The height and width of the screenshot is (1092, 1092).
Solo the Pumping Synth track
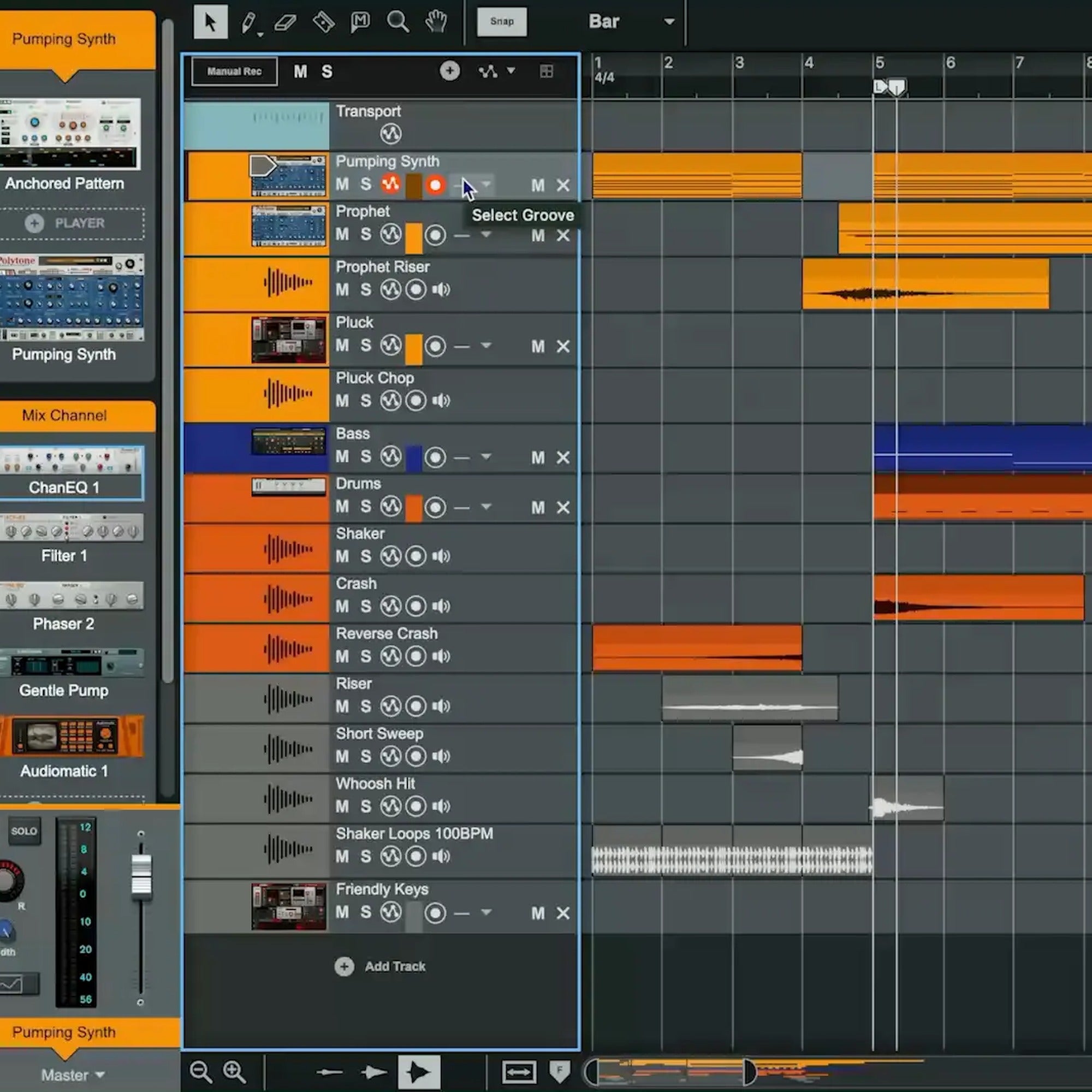366,184
